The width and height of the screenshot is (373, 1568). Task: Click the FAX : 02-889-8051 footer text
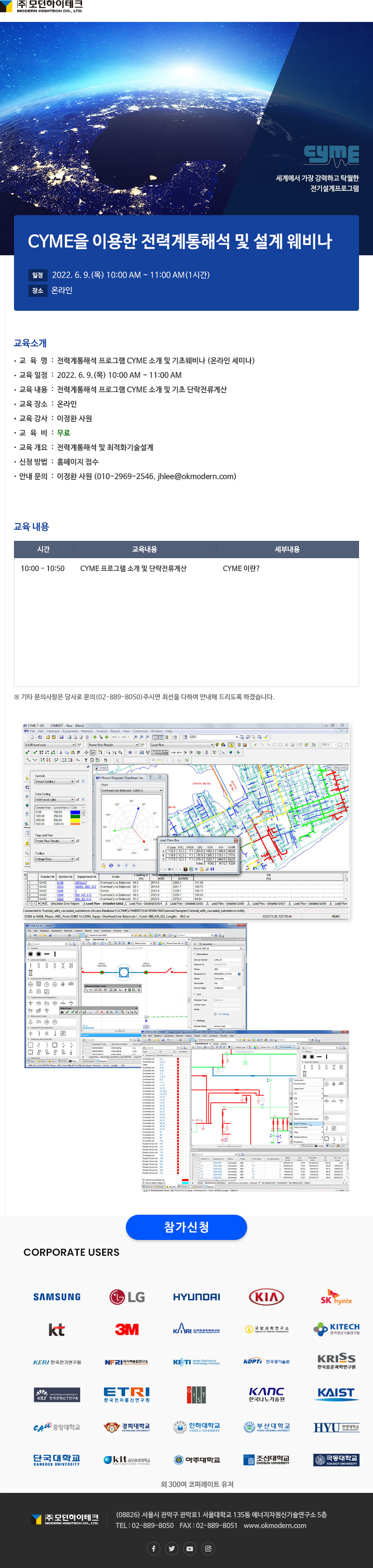[x=208, y=1526]
